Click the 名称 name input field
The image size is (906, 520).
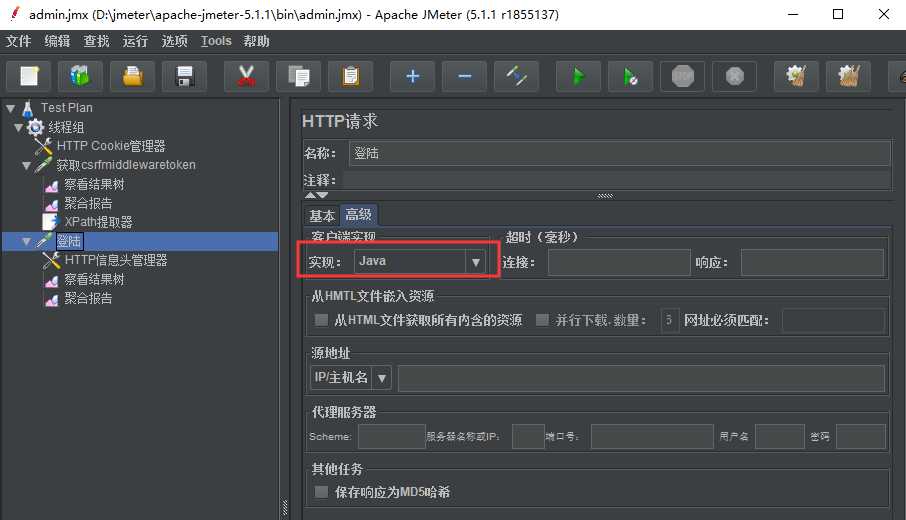pos(619,153)
